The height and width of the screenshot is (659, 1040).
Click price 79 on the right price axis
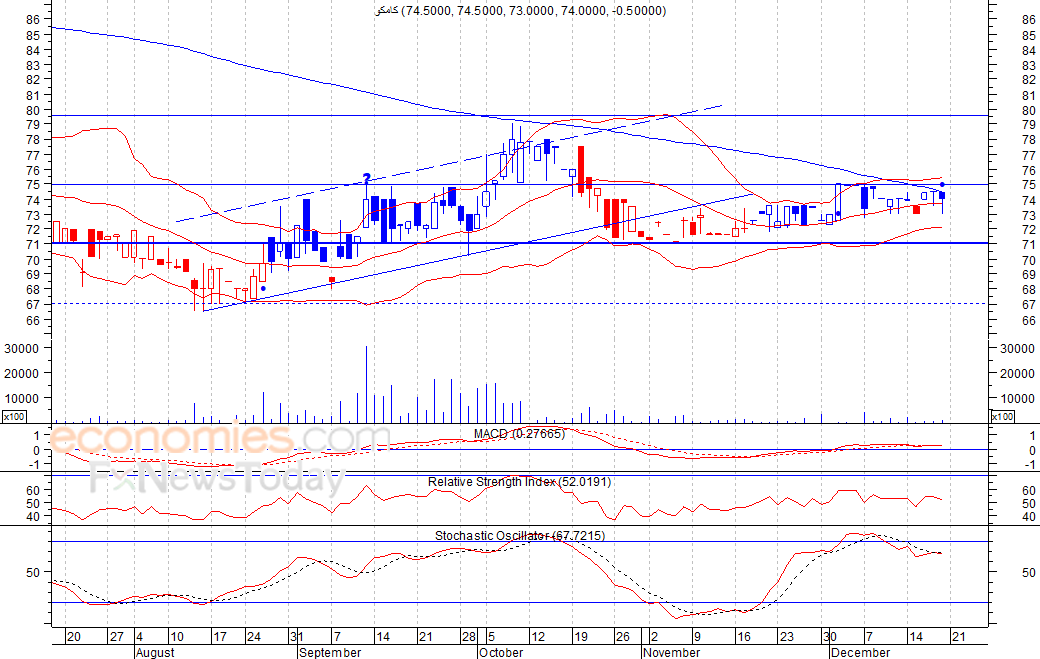click(1029, 125)
